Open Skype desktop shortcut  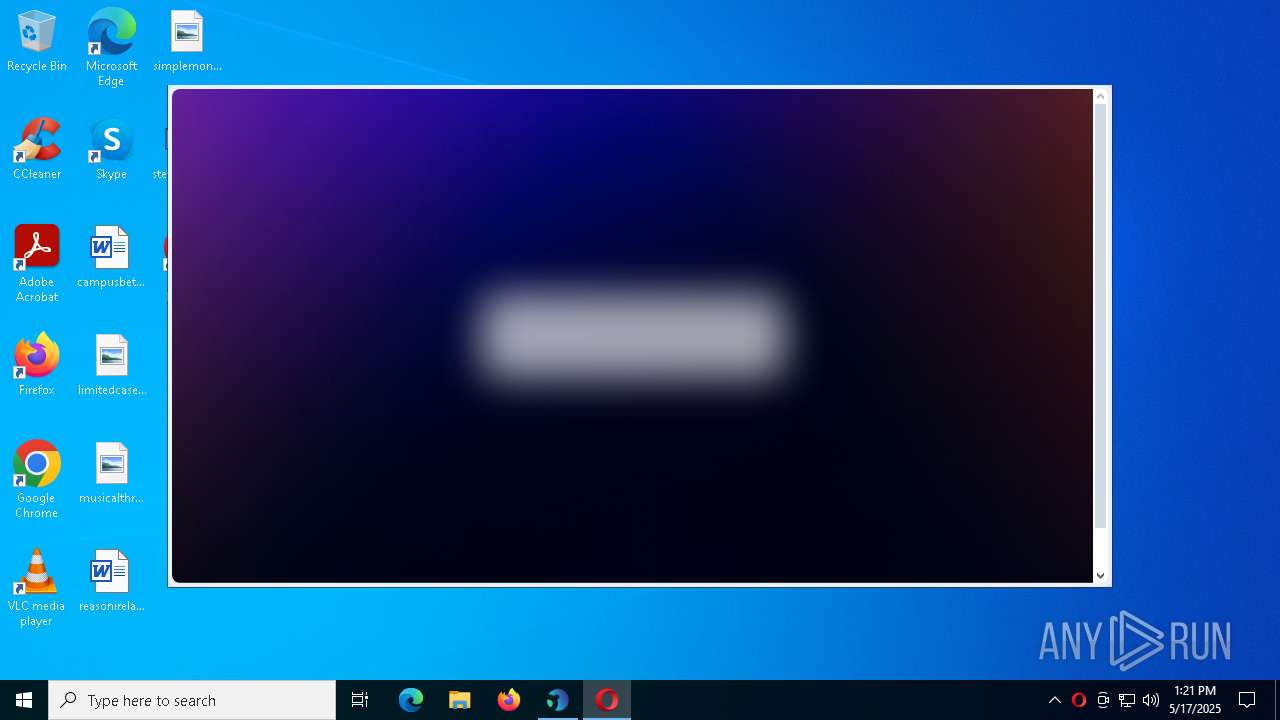(x=111, y=150)
